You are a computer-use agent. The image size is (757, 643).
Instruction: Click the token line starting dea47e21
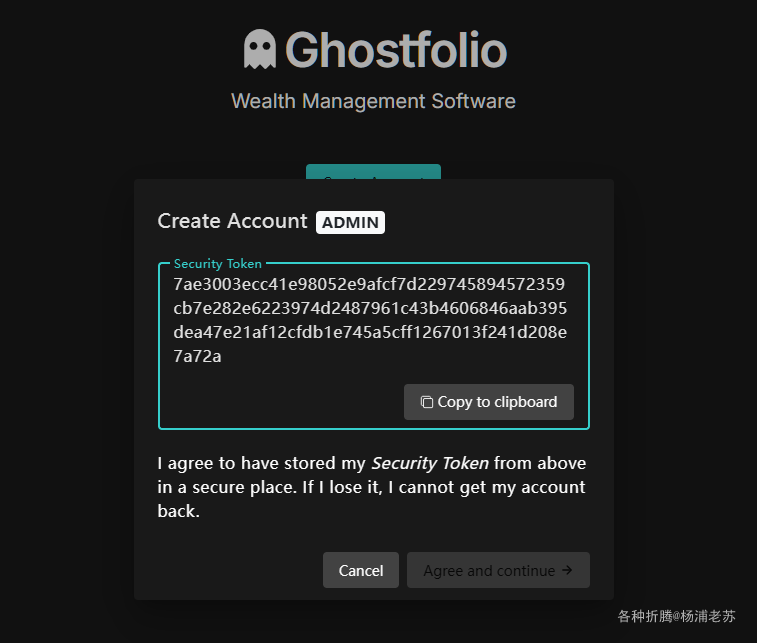coord(370,332)
